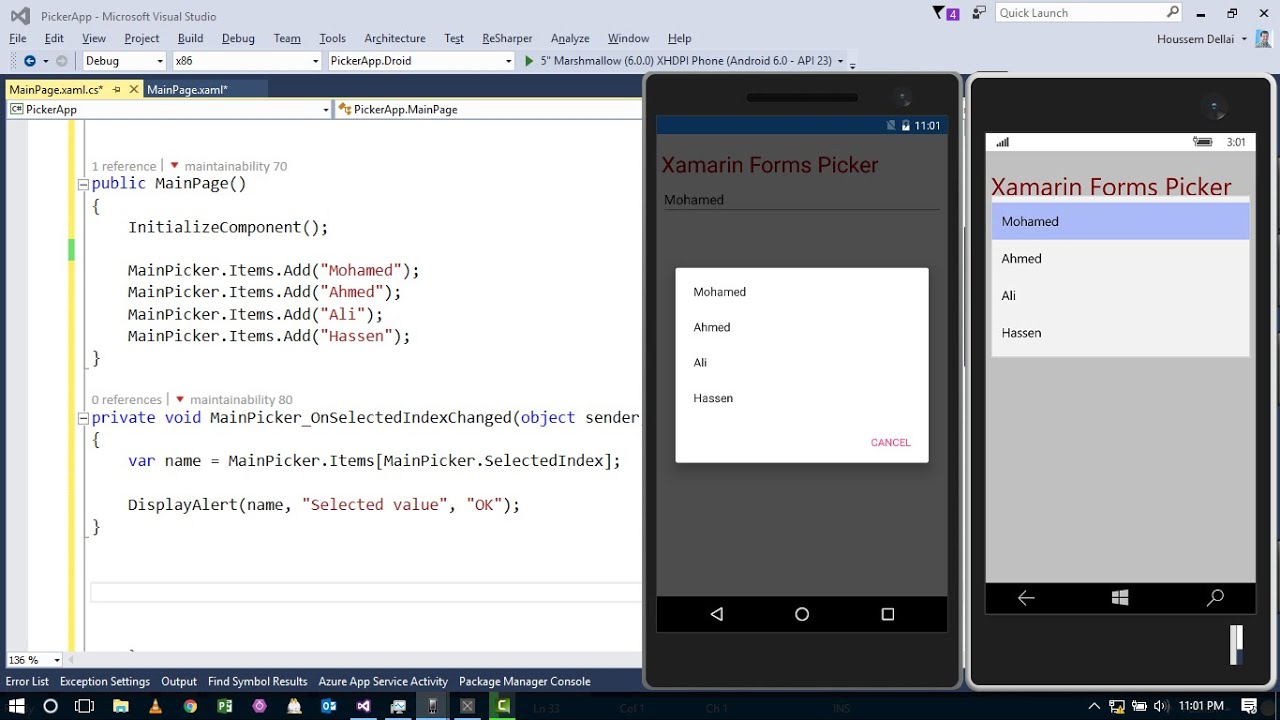Viewport: 1280px width, 720px height.
Task: Click the volume speaker tray icon
Action: pos(1160,706)
